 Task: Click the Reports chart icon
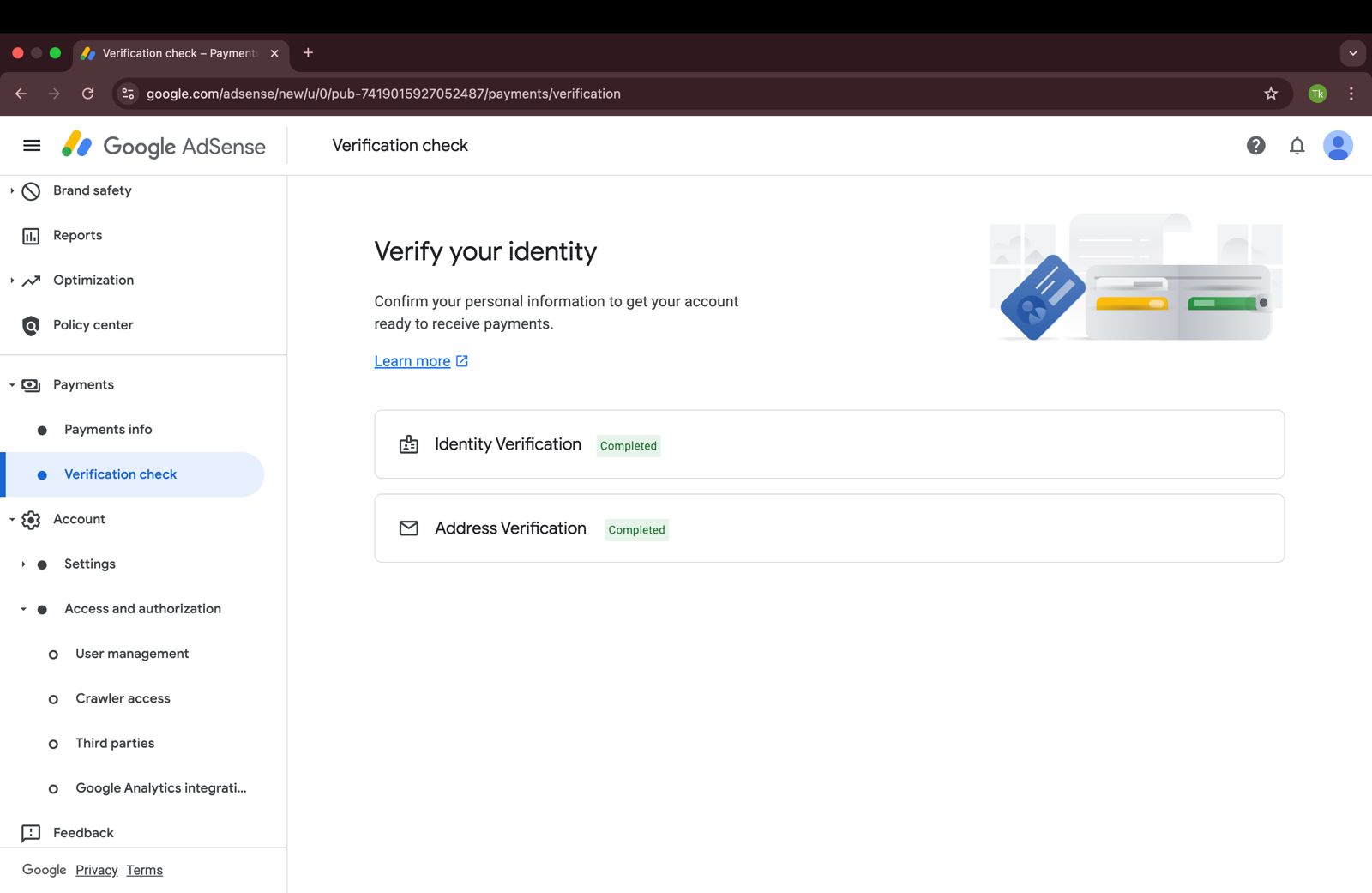click(31, 236)
